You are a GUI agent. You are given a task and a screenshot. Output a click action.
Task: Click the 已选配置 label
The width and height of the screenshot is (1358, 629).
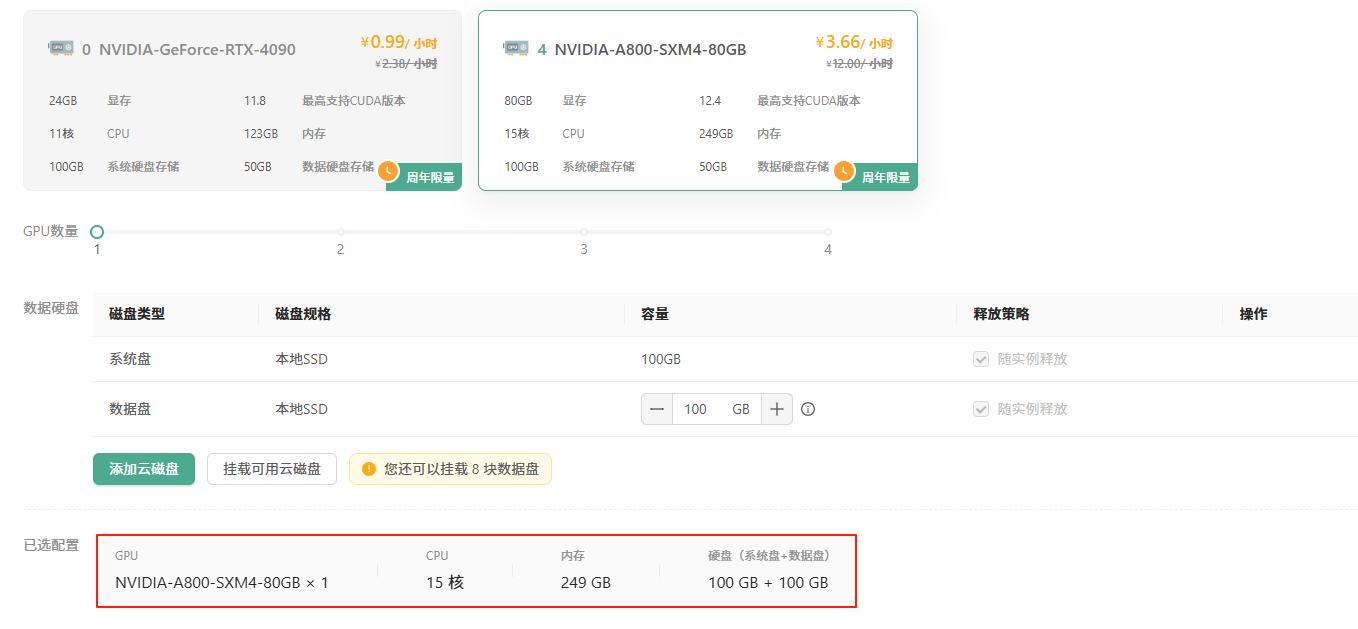coord(51,545)
